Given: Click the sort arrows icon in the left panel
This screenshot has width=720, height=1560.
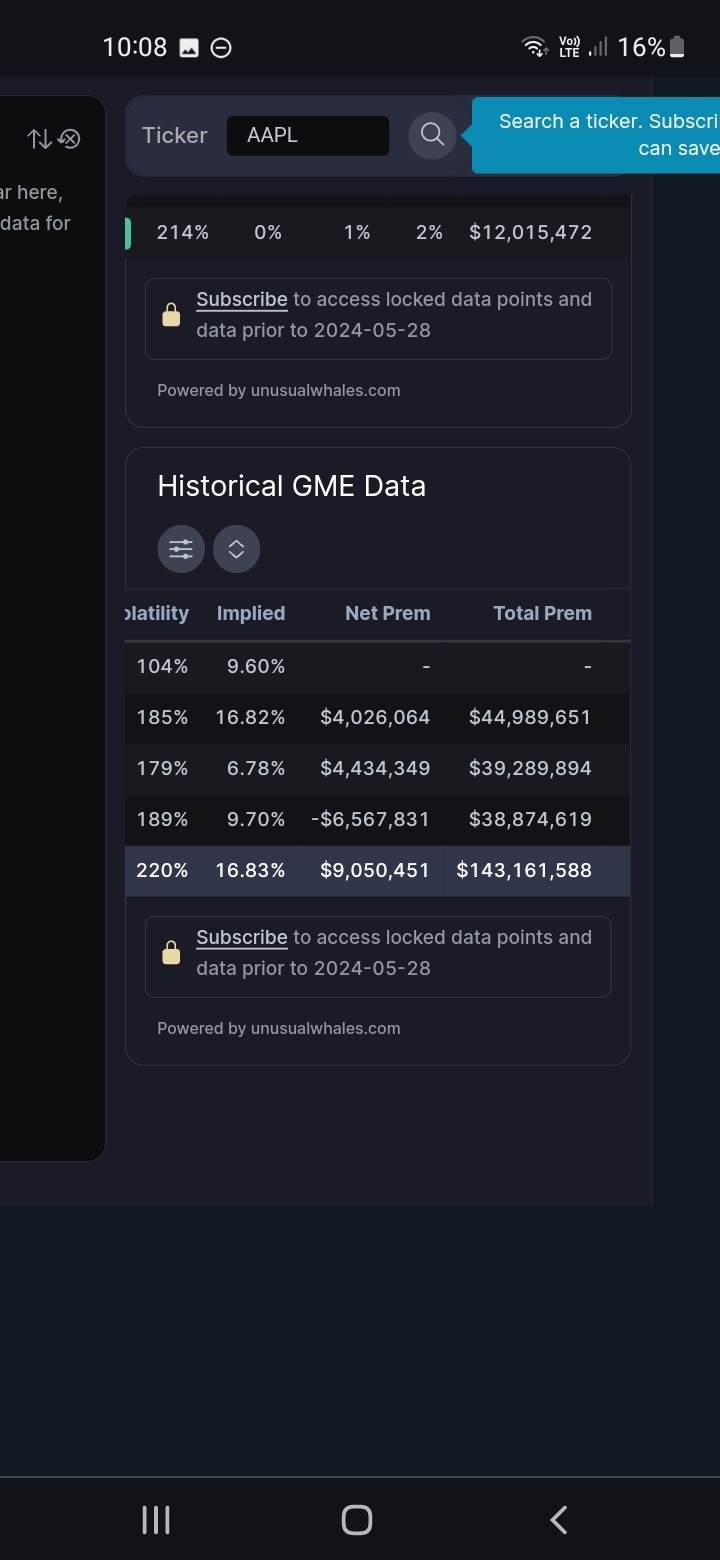Looking at the screenshot, I should [39, 139].
